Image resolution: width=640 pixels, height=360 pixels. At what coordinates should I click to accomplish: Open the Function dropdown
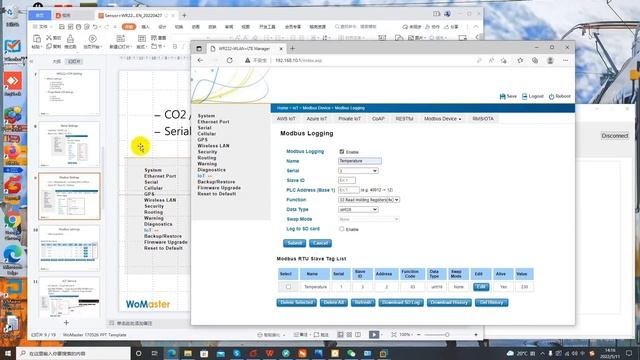click(x=369, y=200)
